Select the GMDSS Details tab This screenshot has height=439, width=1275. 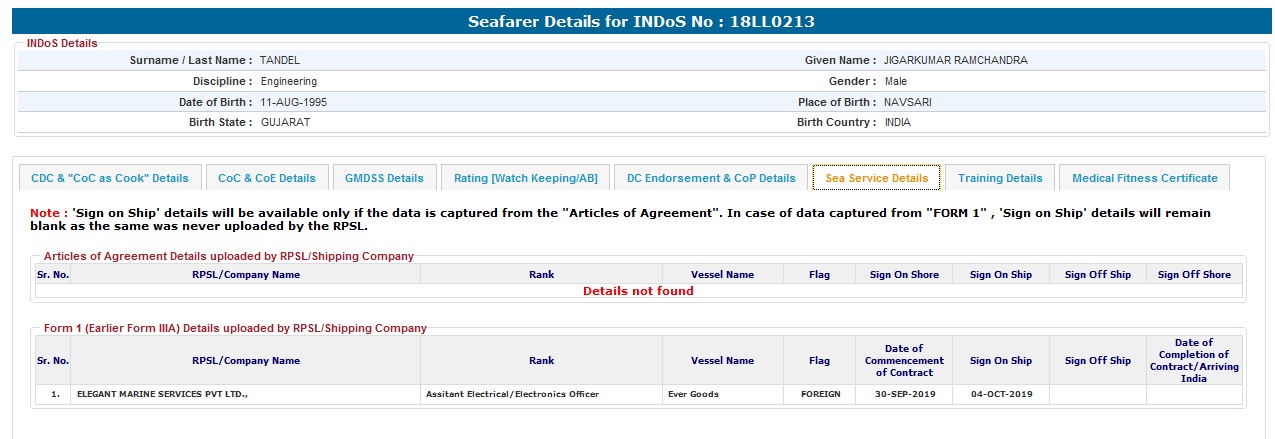pyautogui.click(x=384, y=178)
